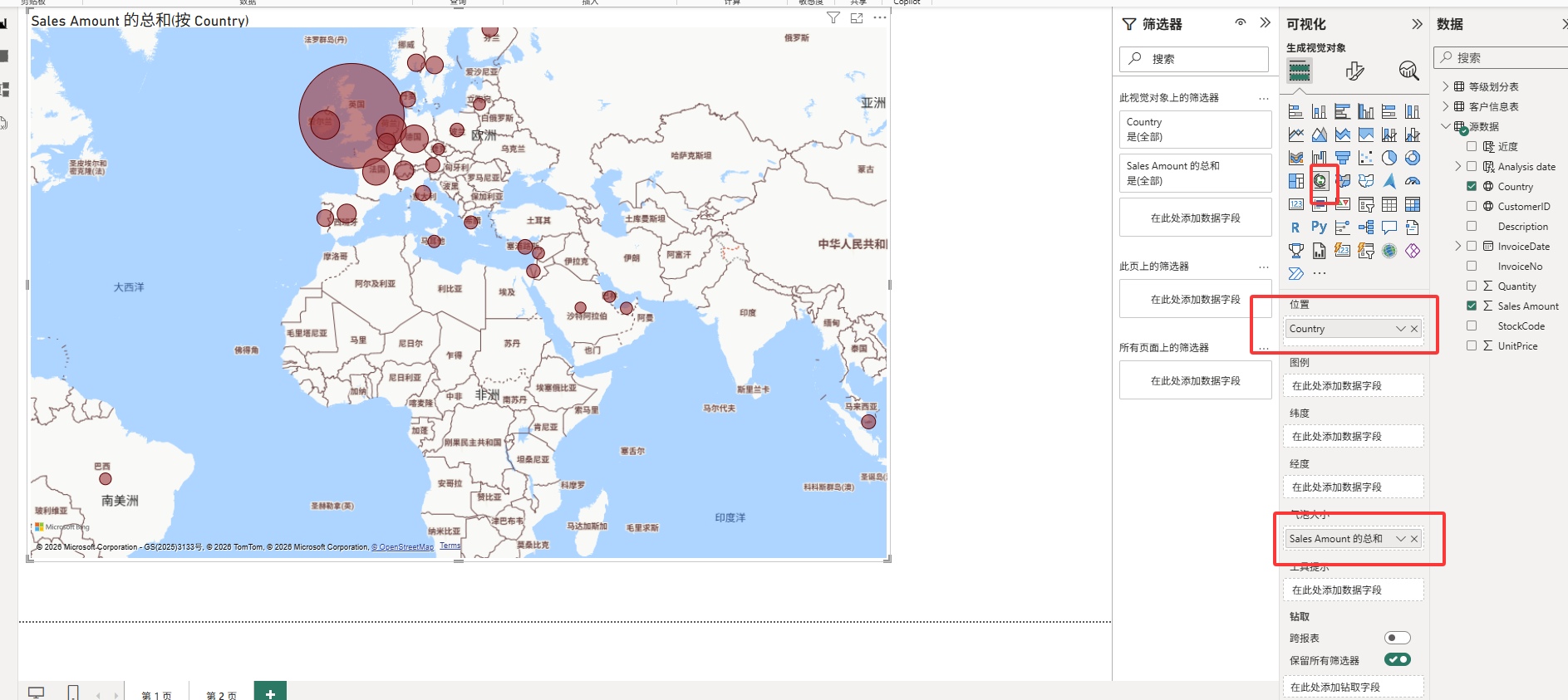Image resolution: width=1568 pixels, height=700 pixels.
Task: Open the analytics magnifier tab
Action: coord(1408,71)
